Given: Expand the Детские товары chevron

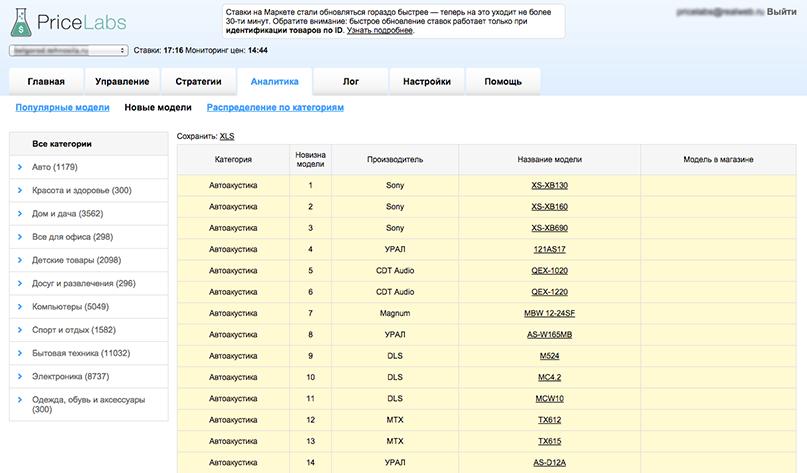Looking at the screenshot, I should [x=20, y=260].
